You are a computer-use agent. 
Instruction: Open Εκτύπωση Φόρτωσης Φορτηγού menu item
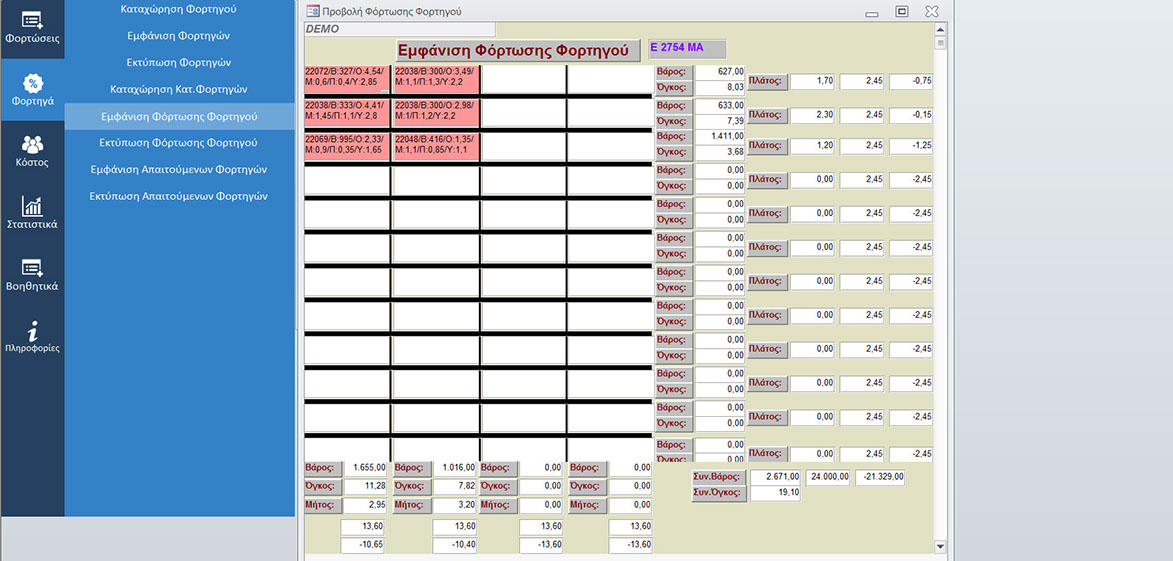178,143
